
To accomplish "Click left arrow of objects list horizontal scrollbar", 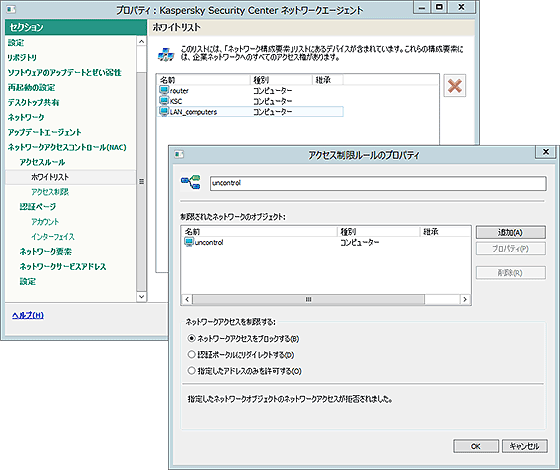I will 187,299.
